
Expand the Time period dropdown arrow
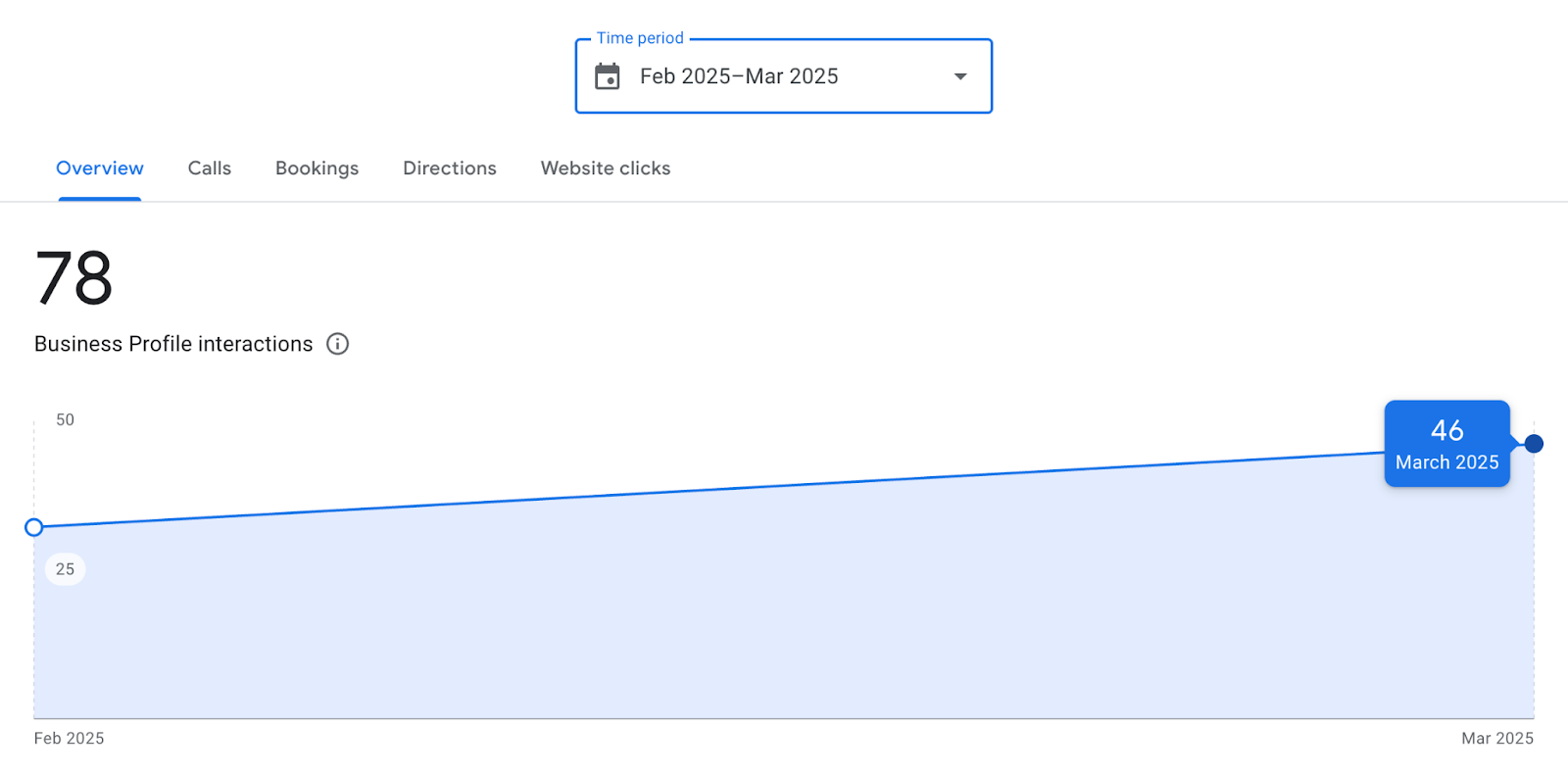[960, 76]
